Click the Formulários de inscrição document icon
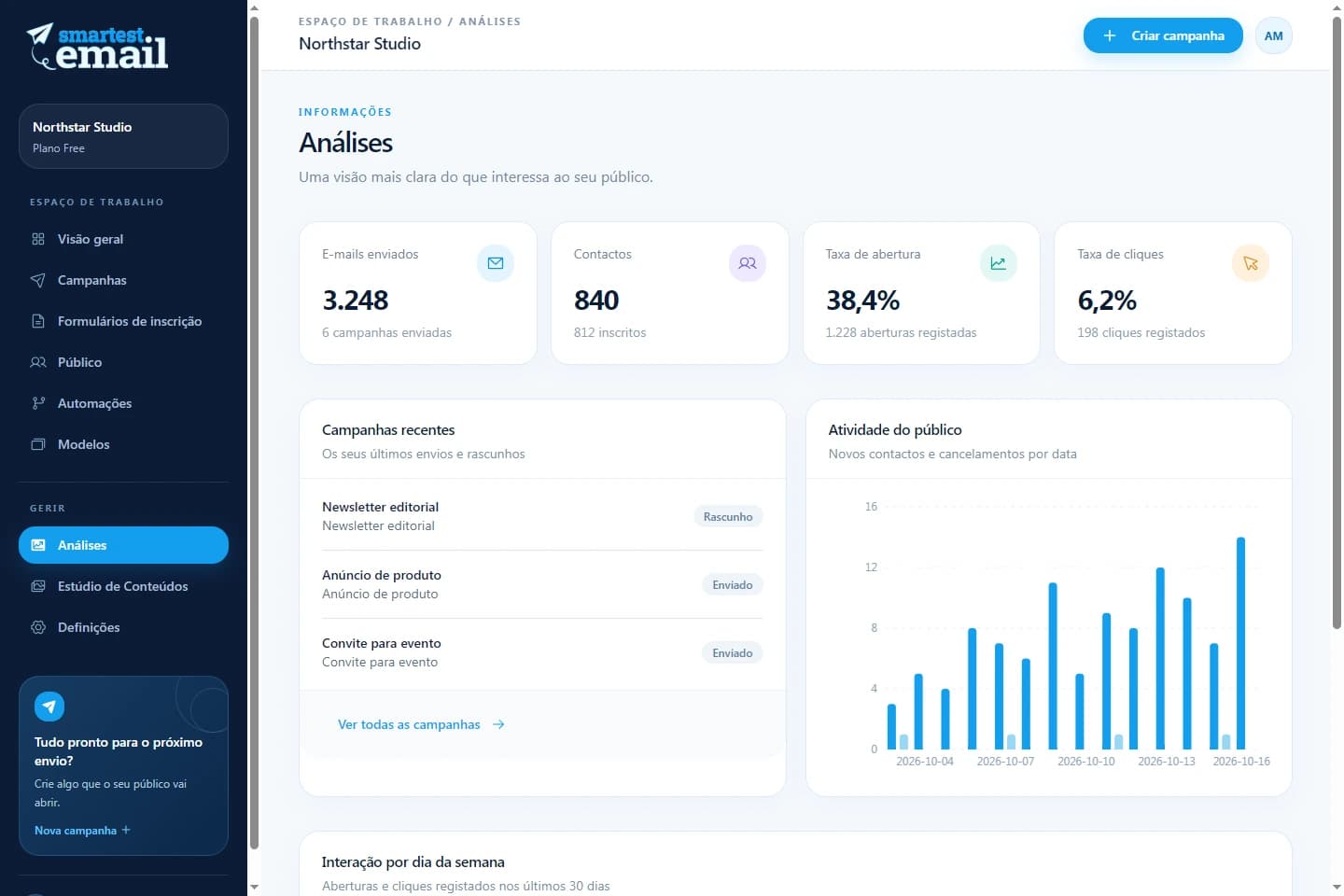The width and height of the screenshot is (1344, 896). click(38, 321)
